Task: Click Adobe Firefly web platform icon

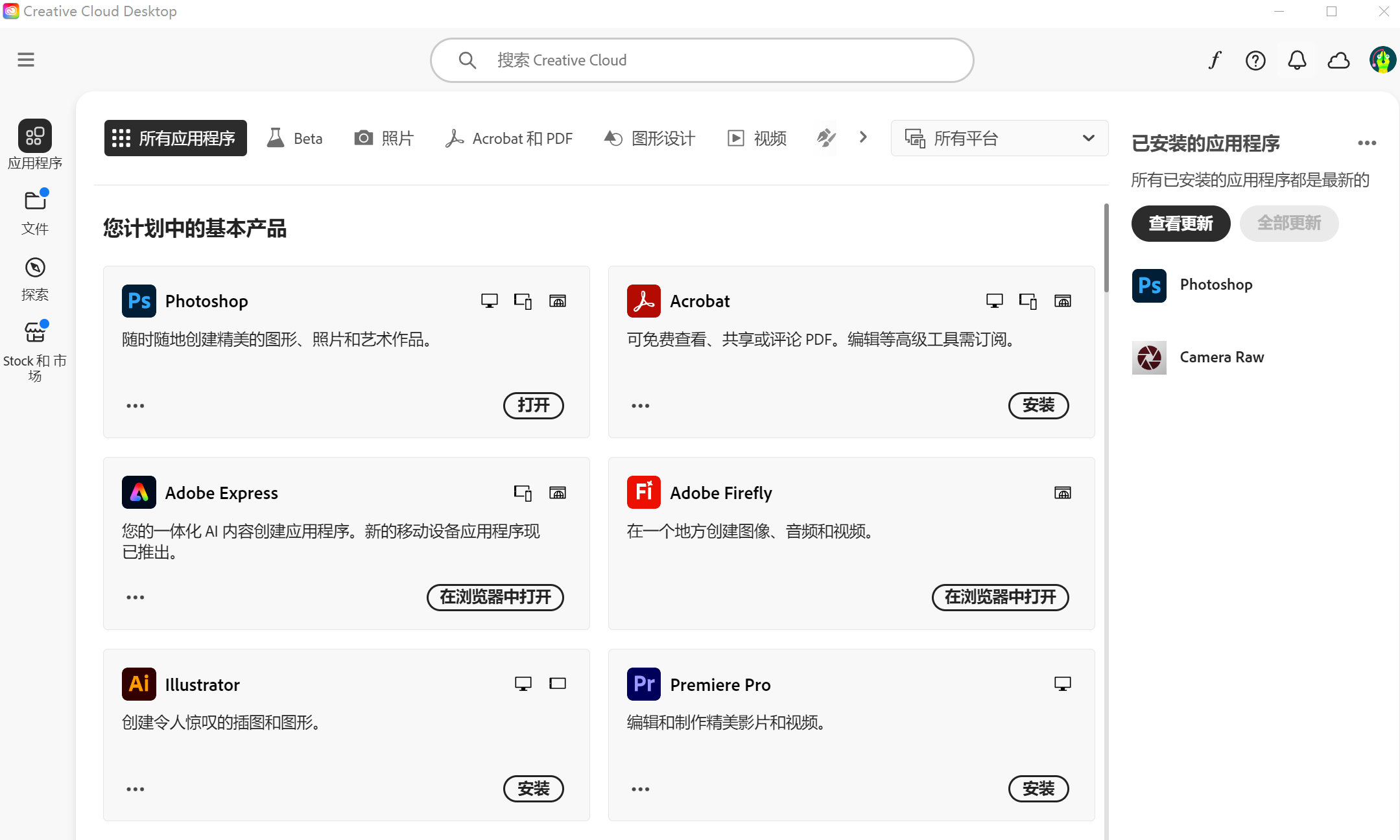Action: pyautogui.click(x=1063, y=493)
